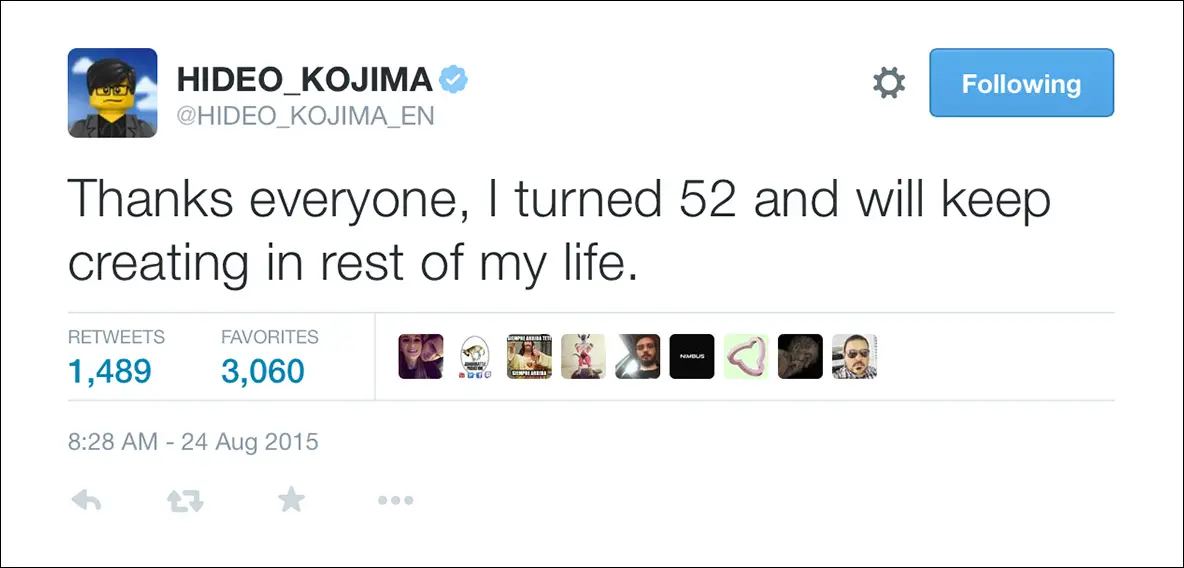The image size is (1184, 568).
Task: Open the more options ellipsis icon
Action: click(395, 501)
